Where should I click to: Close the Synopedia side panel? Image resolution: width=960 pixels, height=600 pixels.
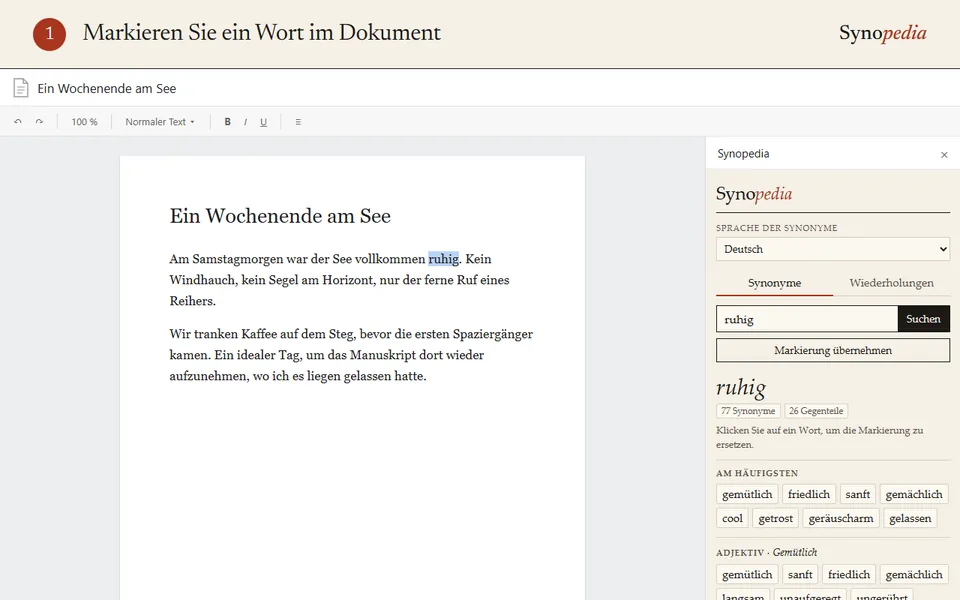click(944, 155)
